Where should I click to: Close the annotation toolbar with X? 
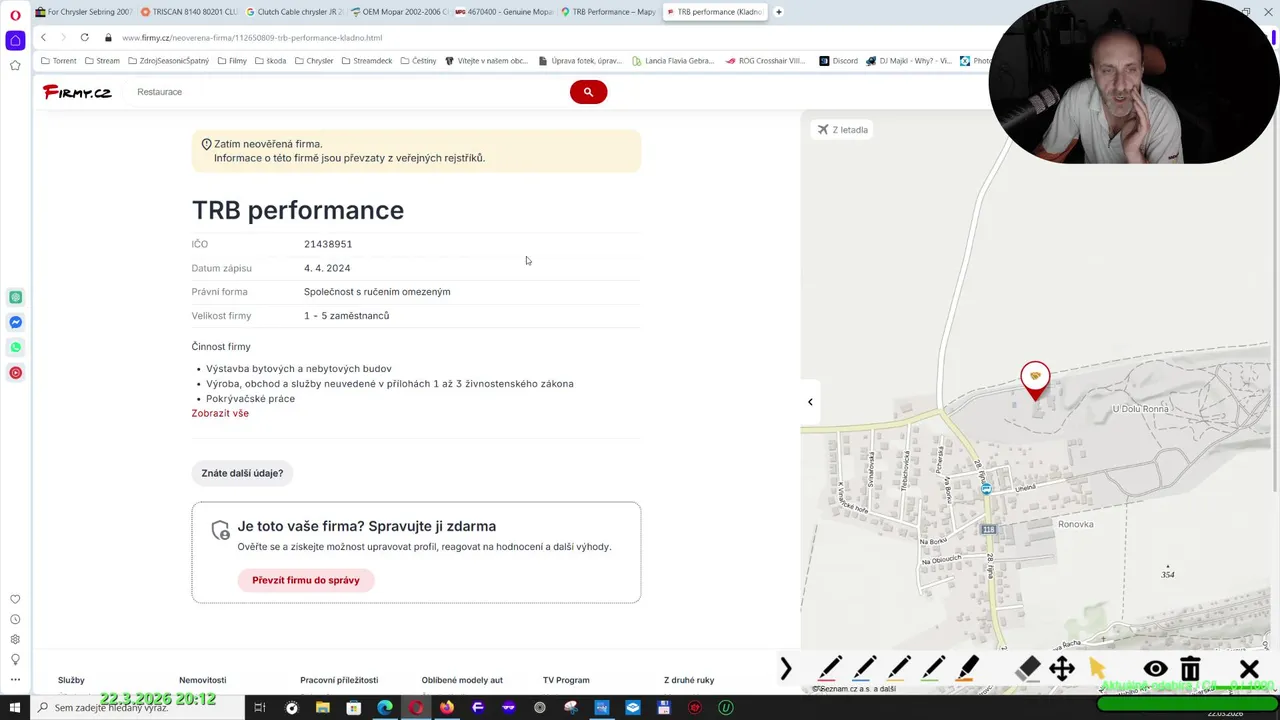pos(1249,669)
